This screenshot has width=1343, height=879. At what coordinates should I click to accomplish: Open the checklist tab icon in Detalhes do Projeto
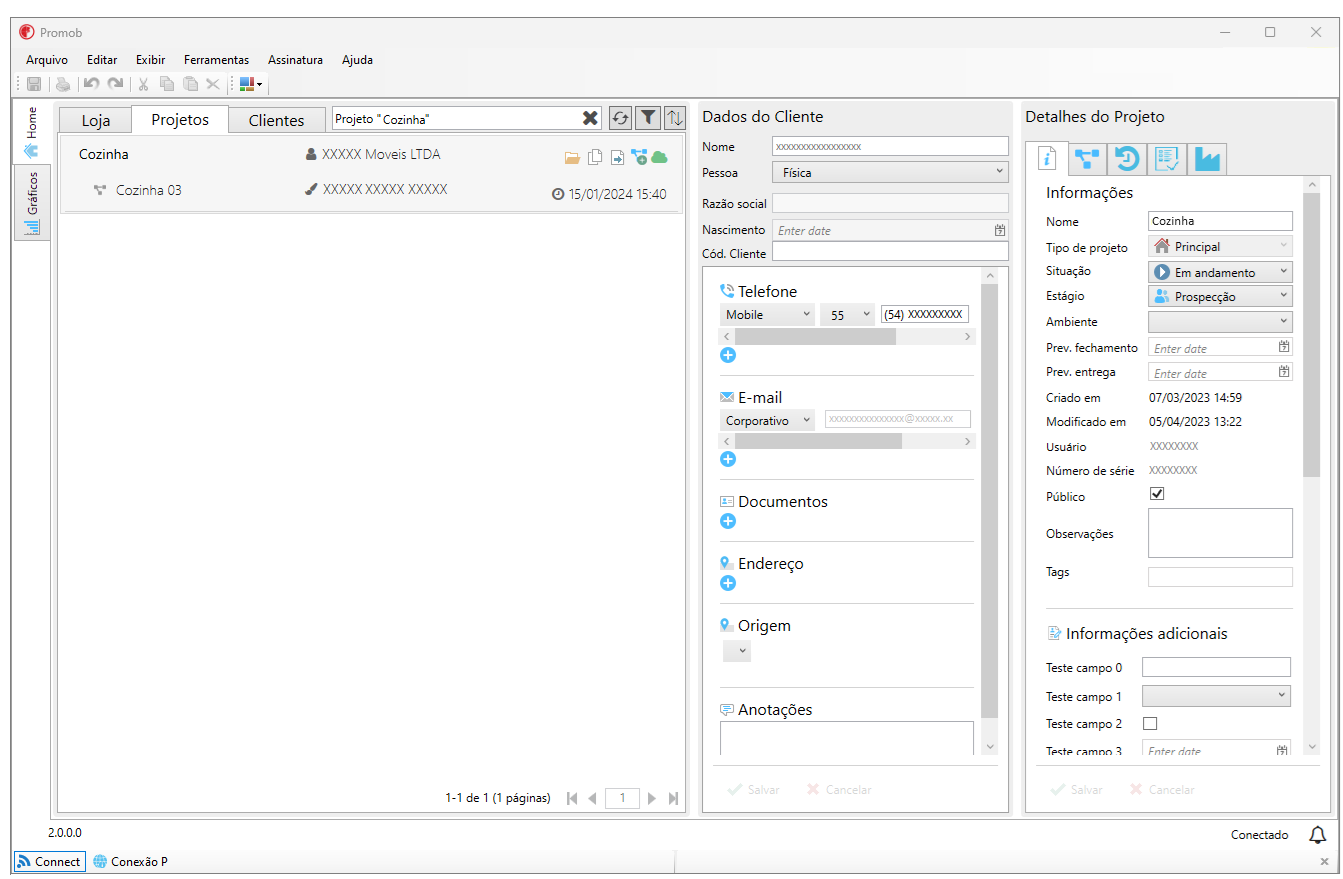(x=1167, y=159)
